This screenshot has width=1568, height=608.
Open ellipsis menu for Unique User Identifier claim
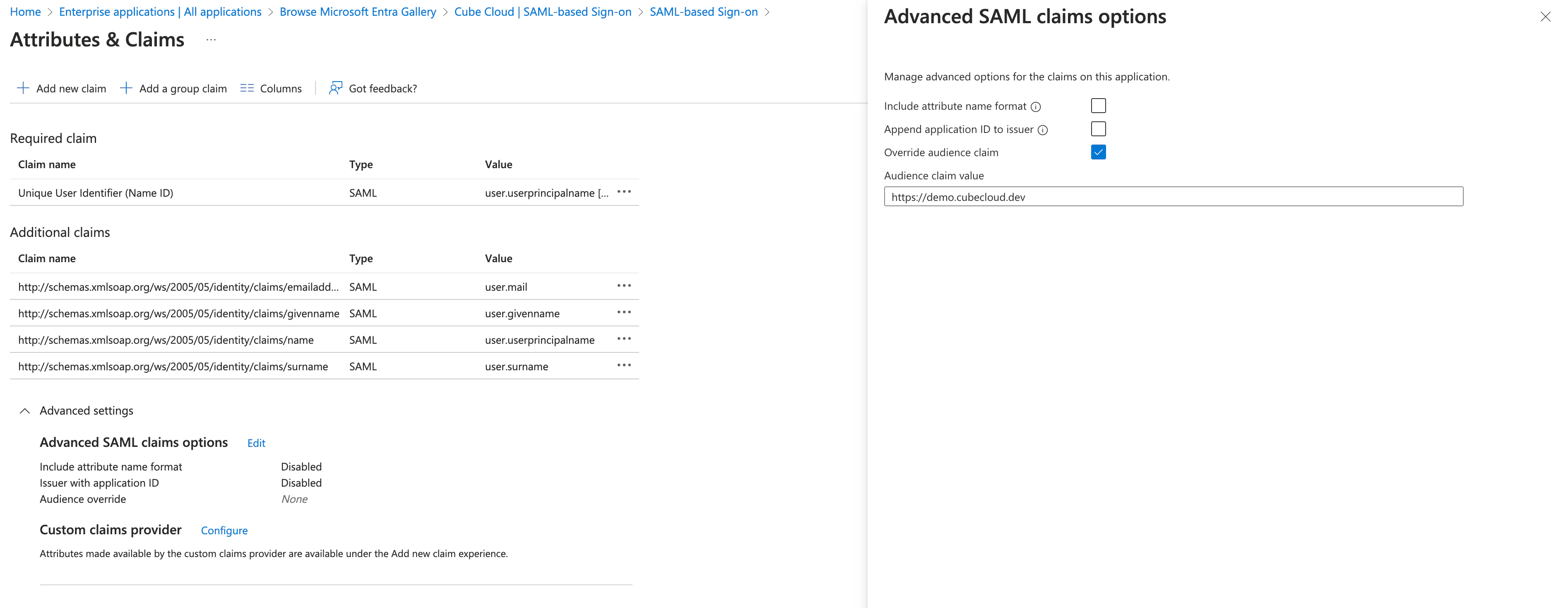(x=624, y=192)
